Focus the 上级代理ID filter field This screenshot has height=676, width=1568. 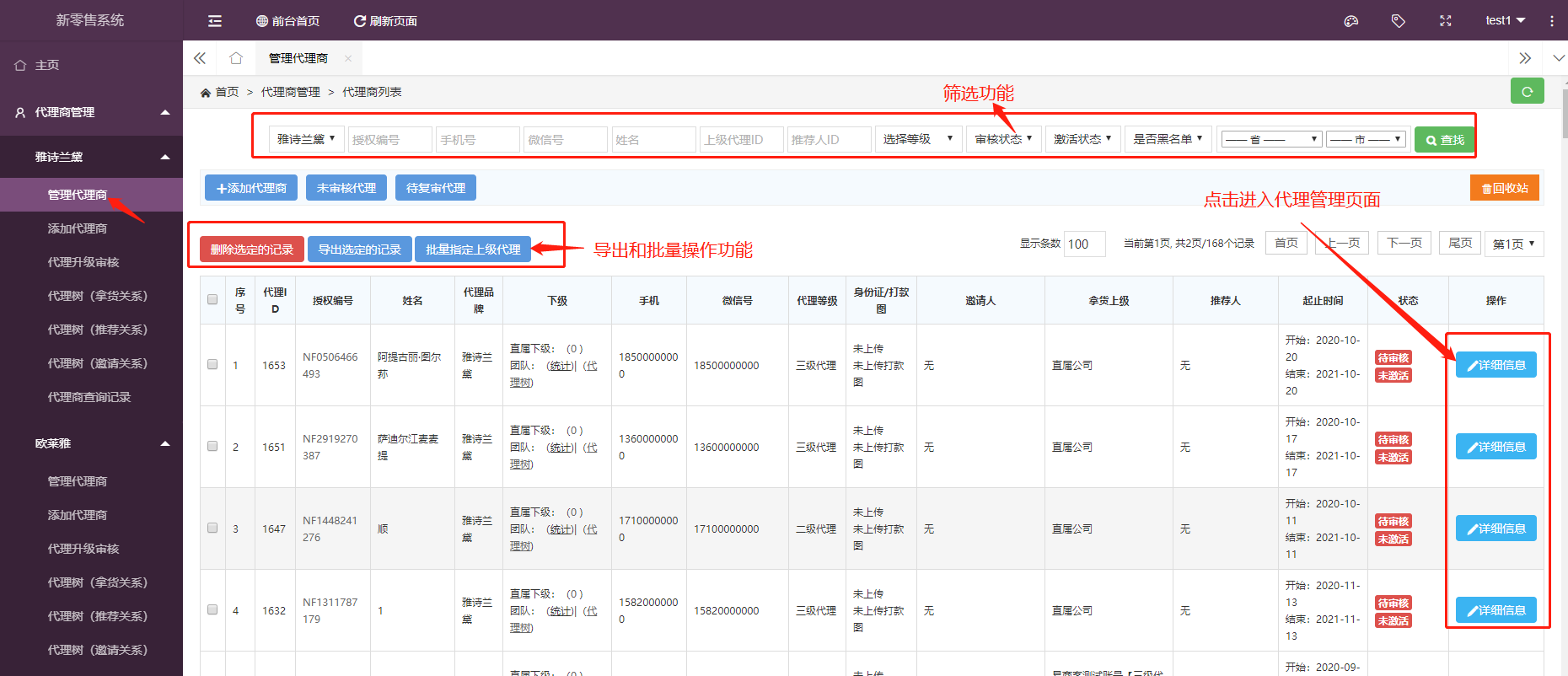point(741,139)
